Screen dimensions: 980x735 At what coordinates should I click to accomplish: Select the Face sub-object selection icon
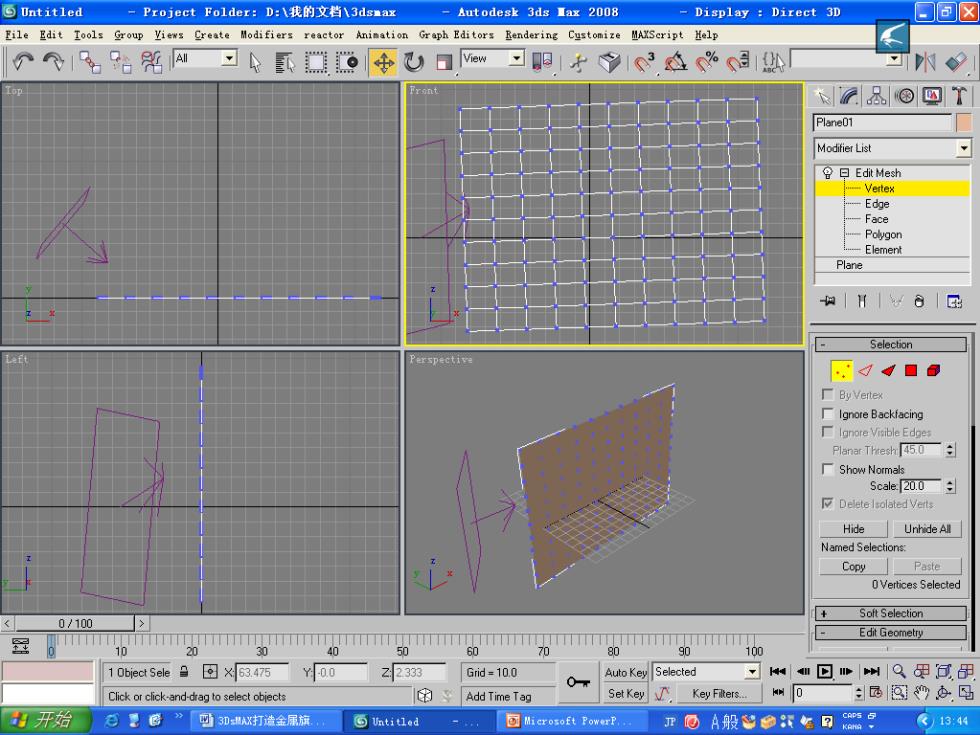click(888, 371)
